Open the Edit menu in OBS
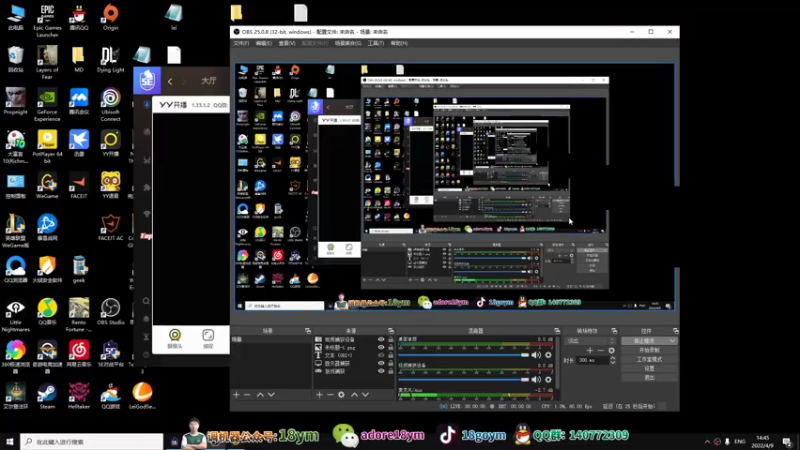Viewport: 800px width, 450px height. 263,43
